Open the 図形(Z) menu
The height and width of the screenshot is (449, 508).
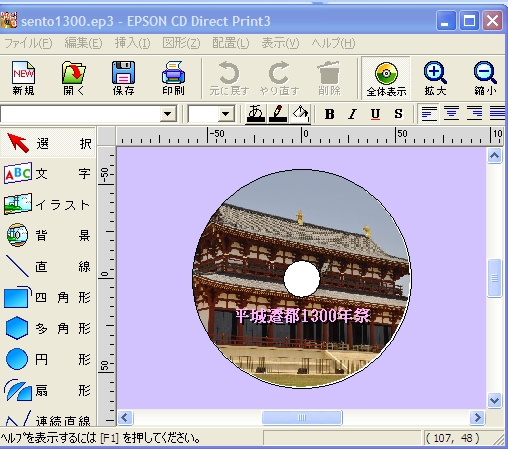click(x=181, y=43)
